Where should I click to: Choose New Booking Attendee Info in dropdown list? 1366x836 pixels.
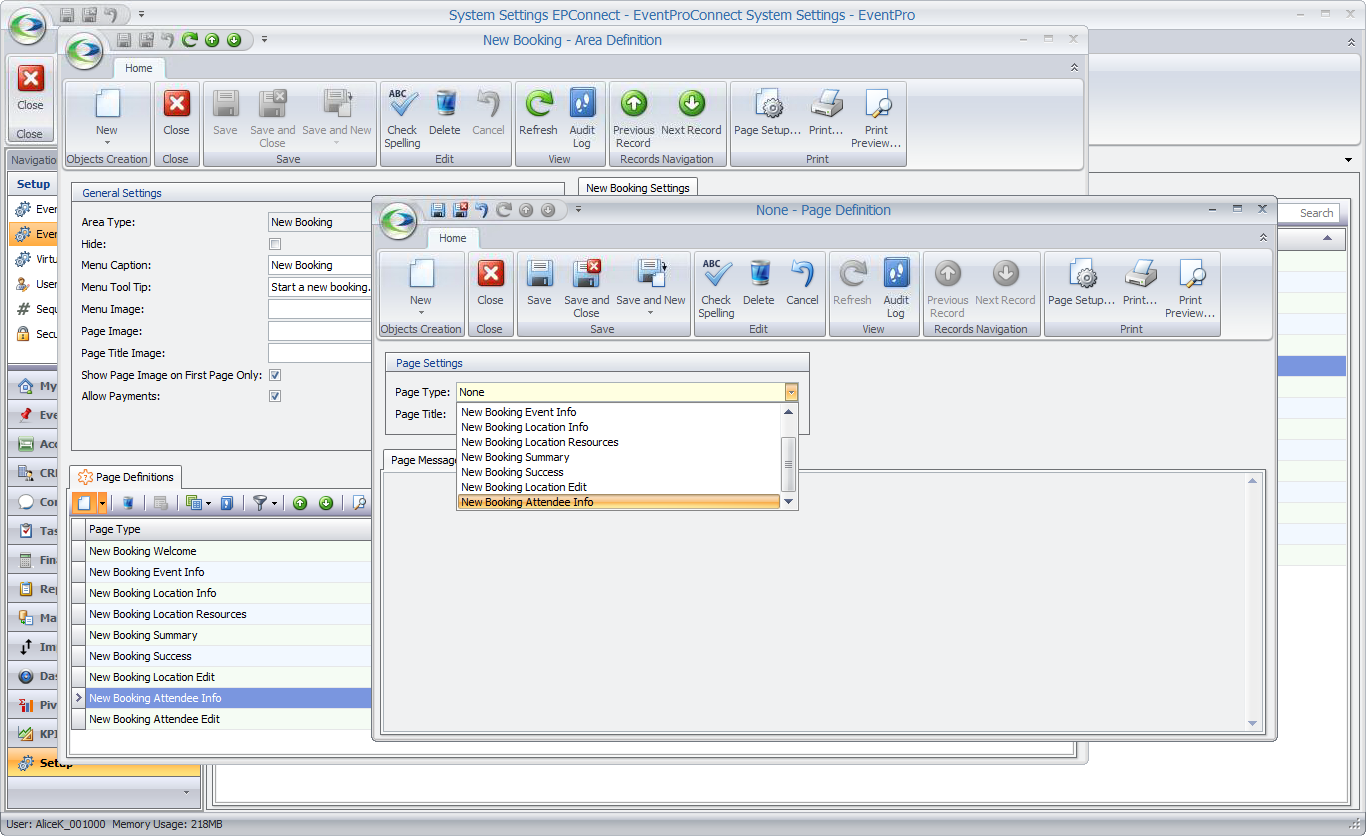click(x=618, y=502)
